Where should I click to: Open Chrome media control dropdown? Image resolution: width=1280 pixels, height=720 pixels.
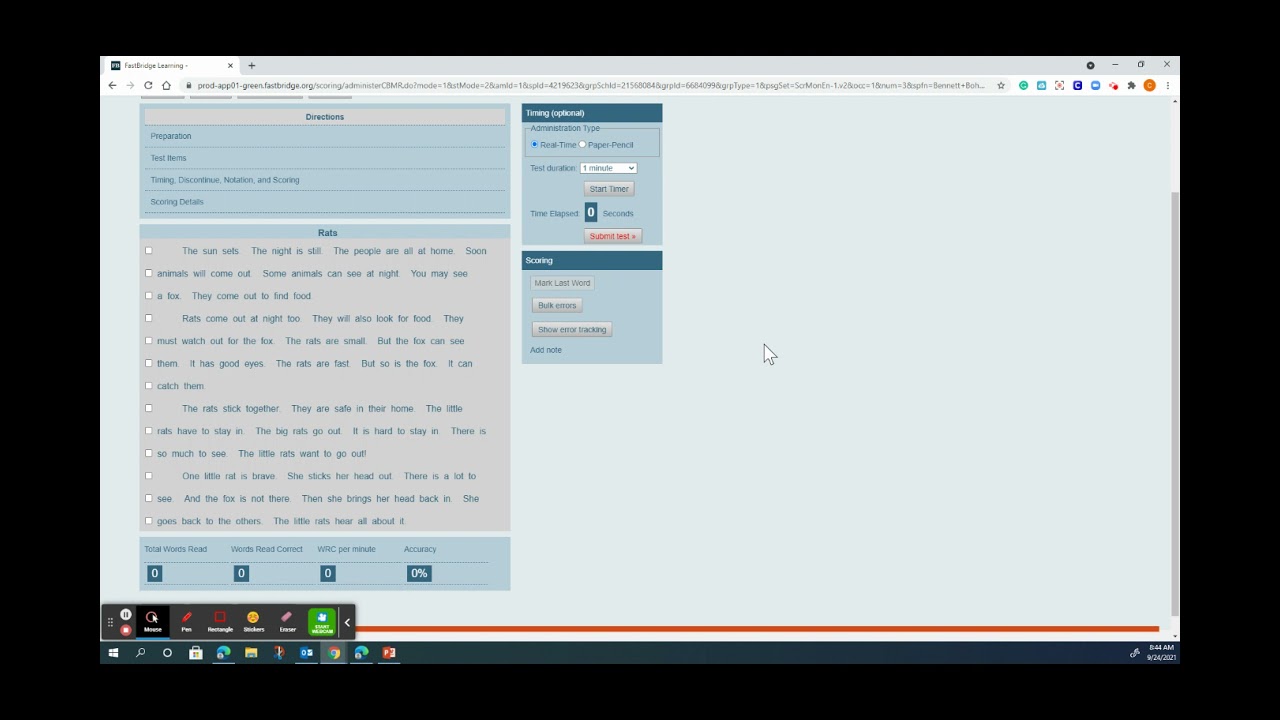pos(1090,65)
